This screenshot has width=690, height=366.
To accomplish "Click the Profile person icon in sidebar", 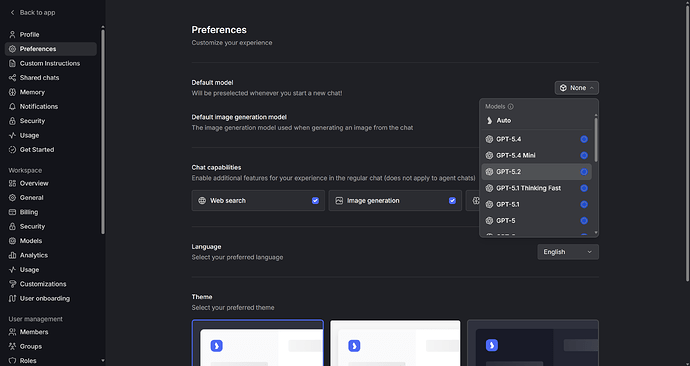I will coord(12,34).
